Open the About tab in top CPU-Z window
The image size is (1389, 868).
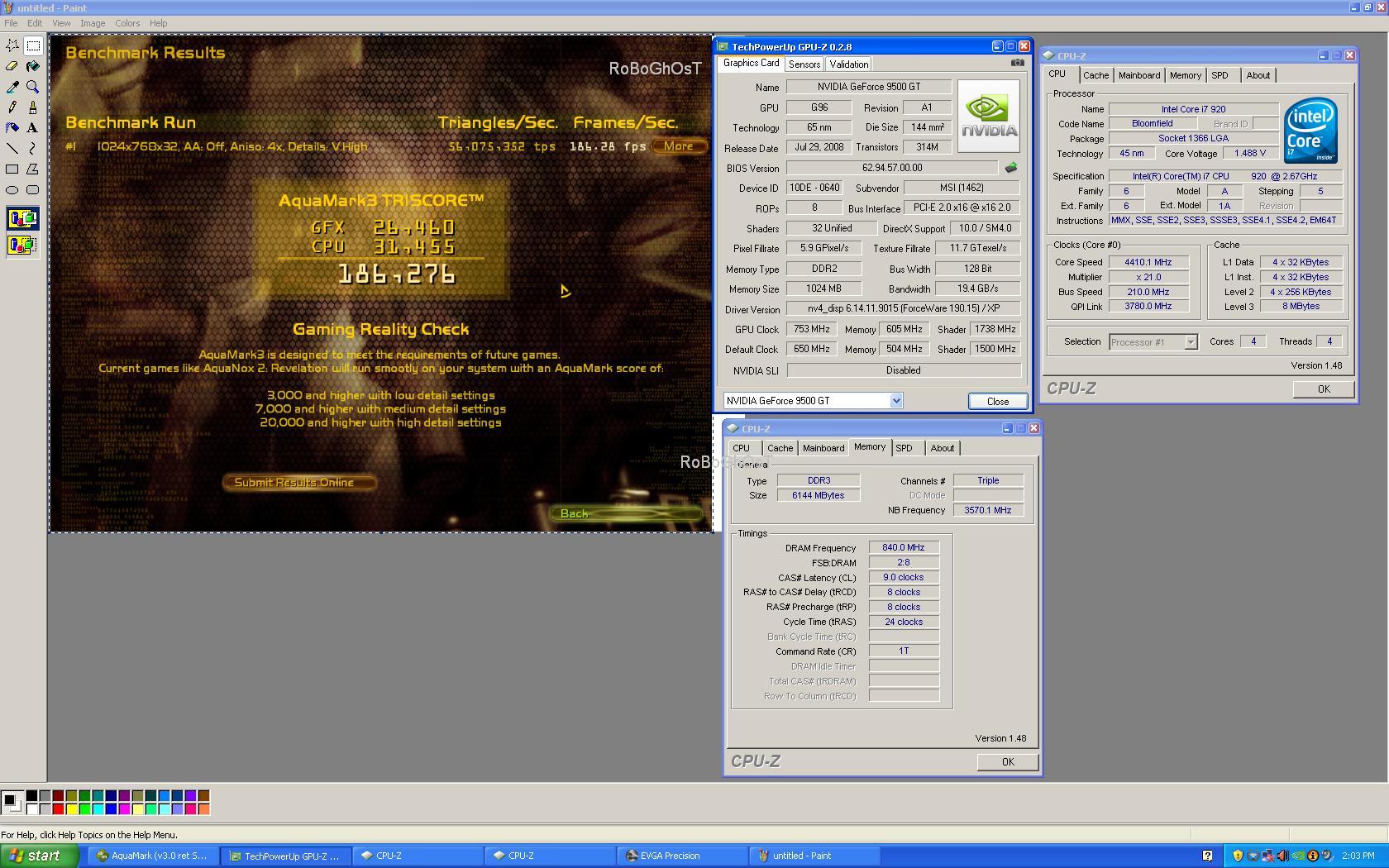coord(1258,75)
